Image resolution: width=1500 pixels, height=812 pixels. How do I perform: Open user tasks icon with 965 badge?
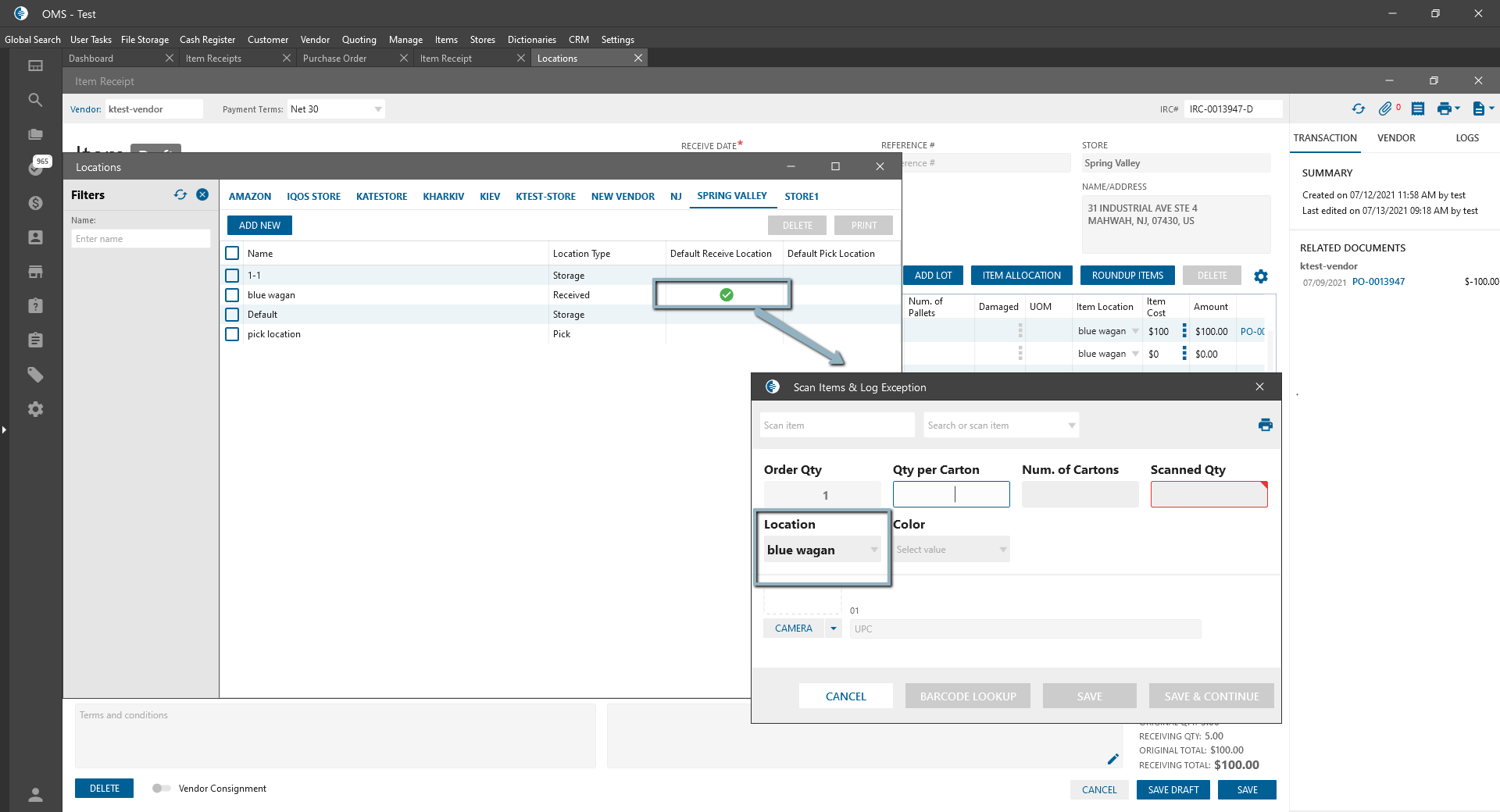(37, 167)
